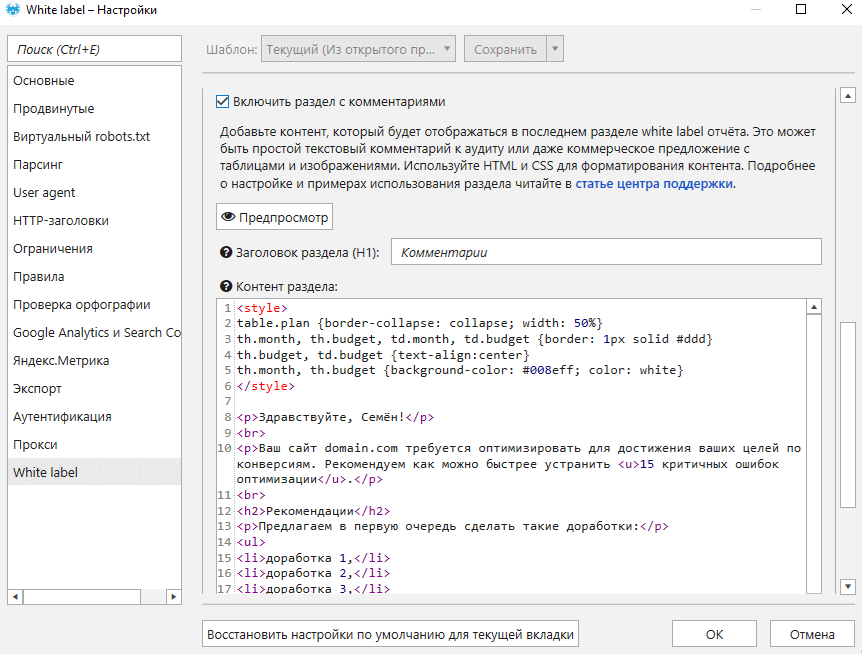Click the Поиск (Ctrl+E) search field

[94, 49]
